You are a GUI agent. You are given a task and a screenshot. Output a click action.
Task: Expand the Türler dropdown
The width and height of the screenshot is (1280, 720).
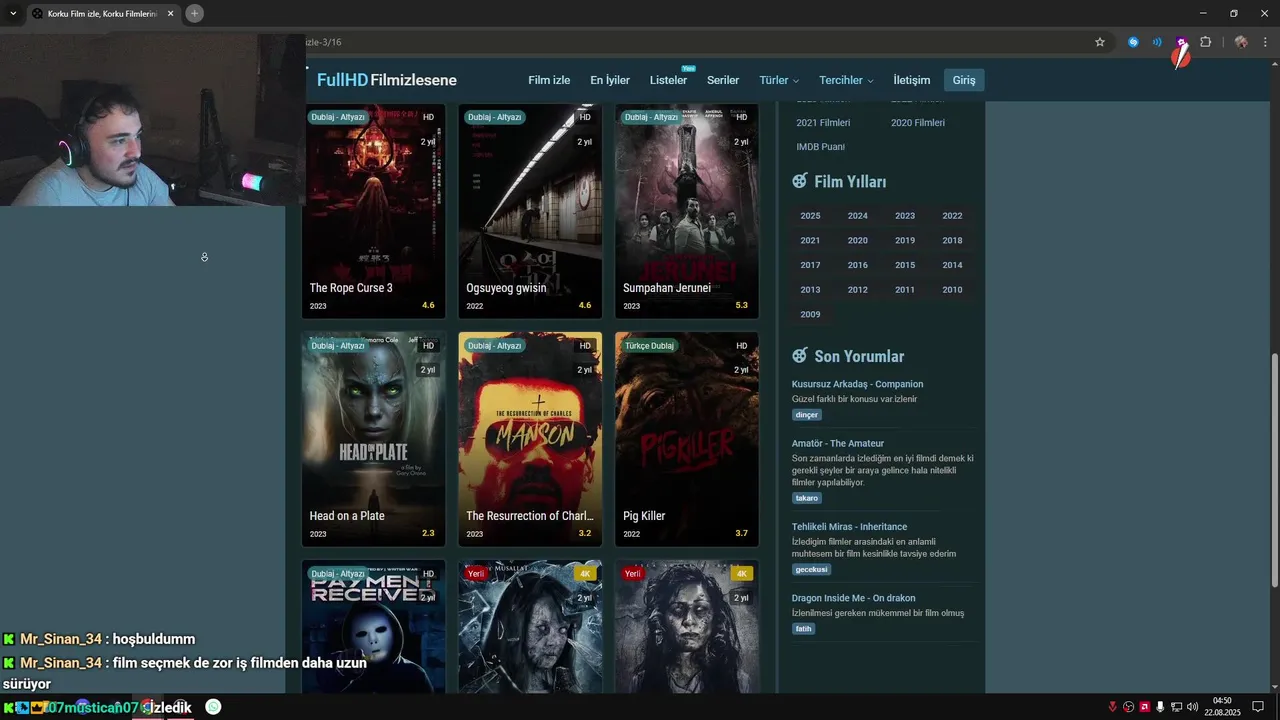pos(779,80)
